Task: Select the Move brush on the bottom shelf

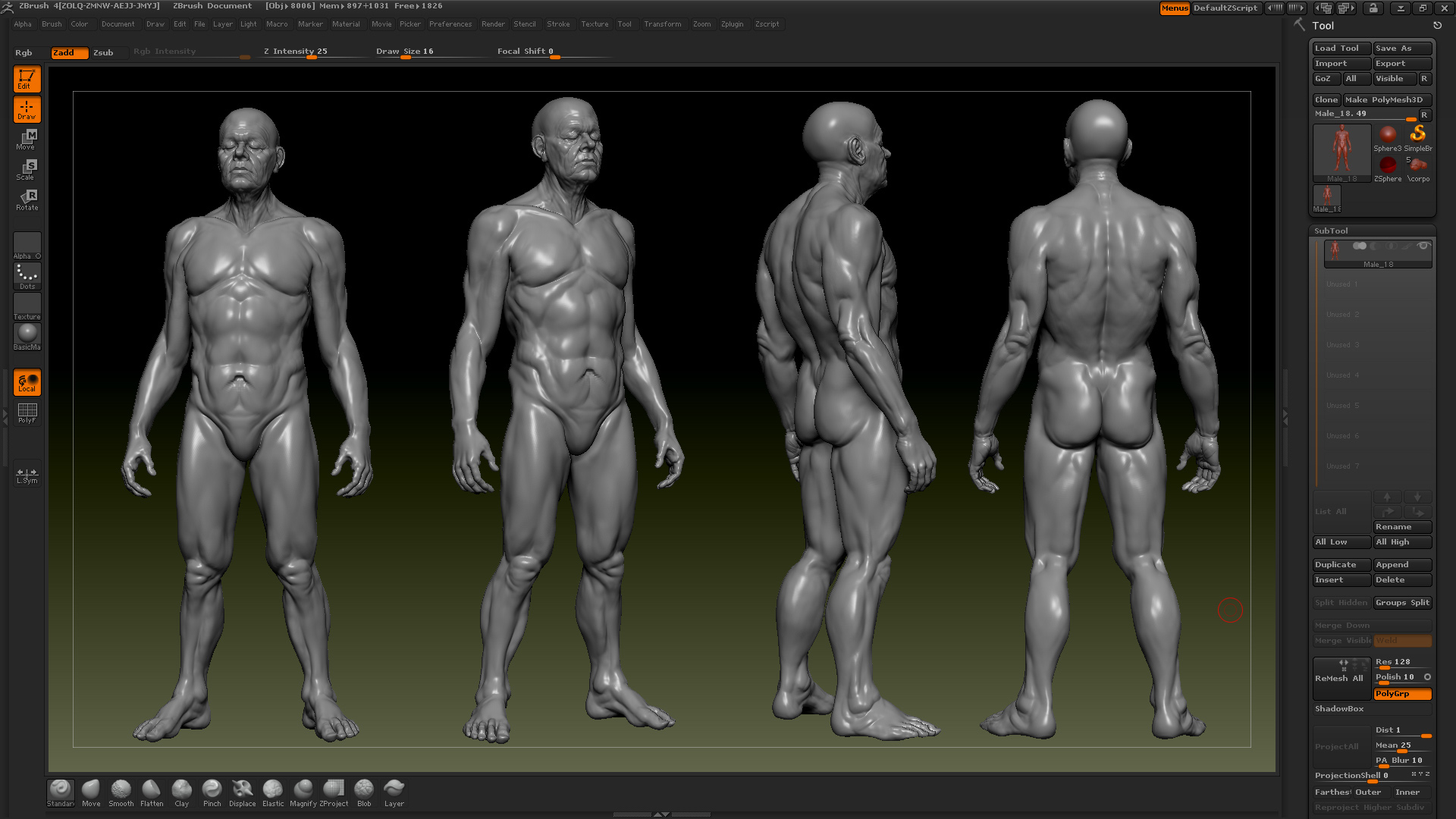Action: [x=91, y=792]
